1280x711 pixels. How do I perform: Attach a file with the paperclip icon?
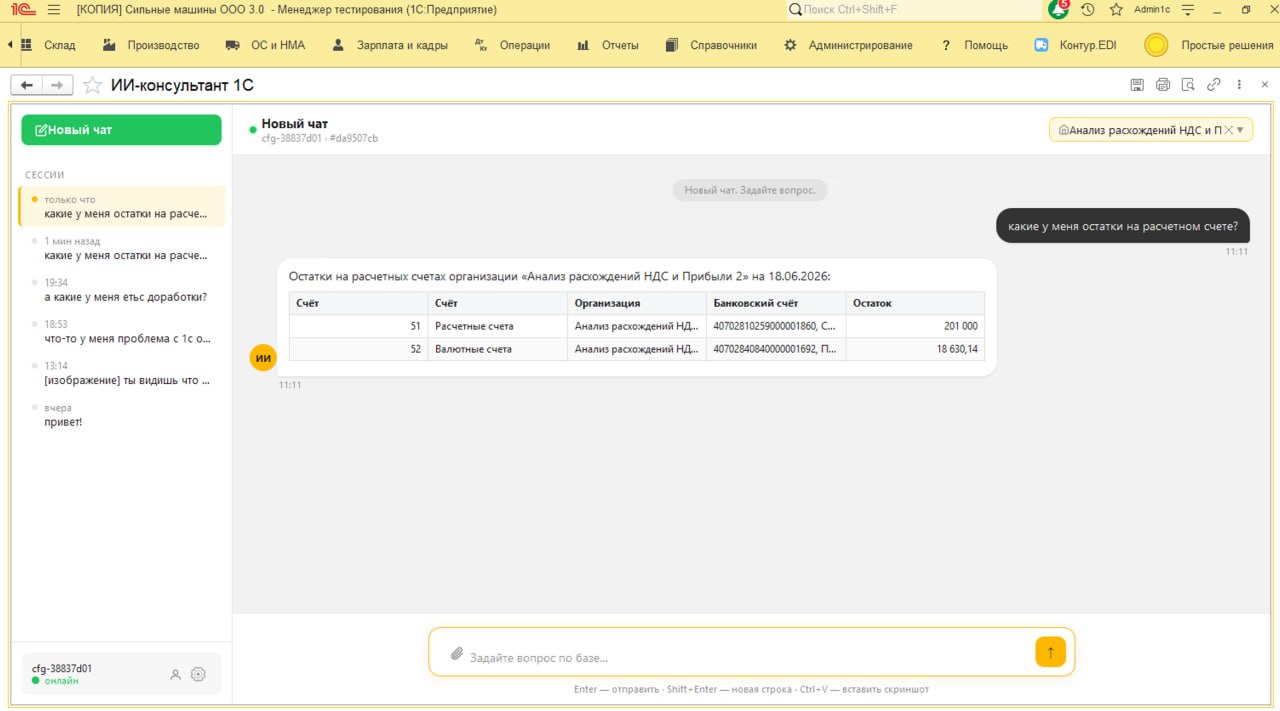457,653
